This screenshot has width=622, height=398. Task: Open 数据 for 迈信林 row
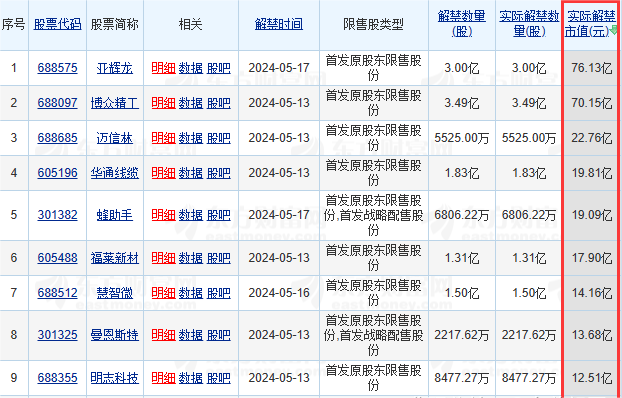point(191,138)
